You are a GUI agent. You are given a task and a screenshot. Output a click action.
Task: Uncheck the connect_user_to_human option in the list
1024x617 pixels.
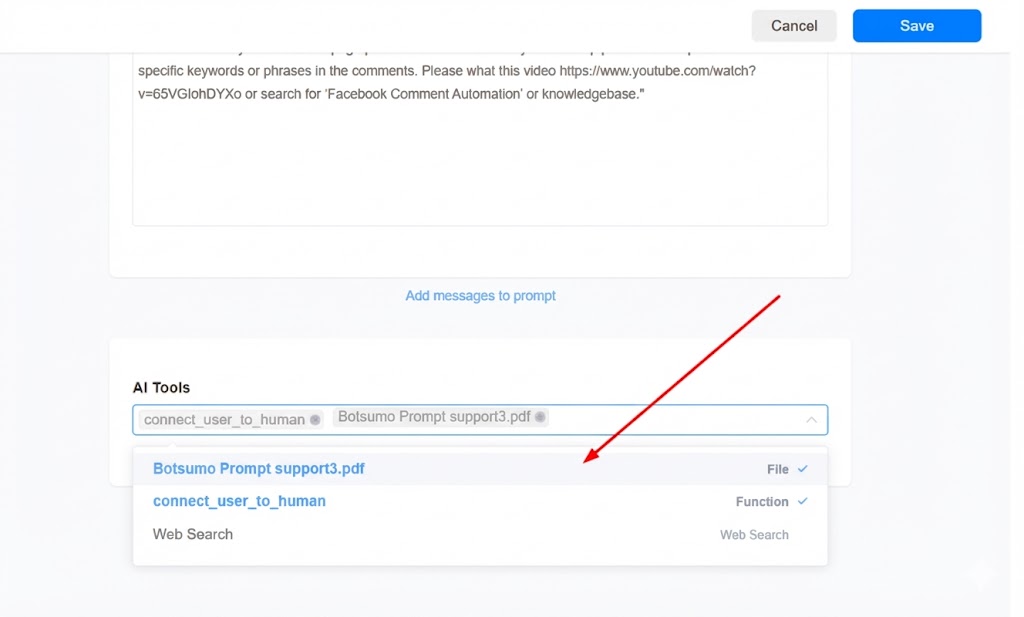[x=239, y=501]
